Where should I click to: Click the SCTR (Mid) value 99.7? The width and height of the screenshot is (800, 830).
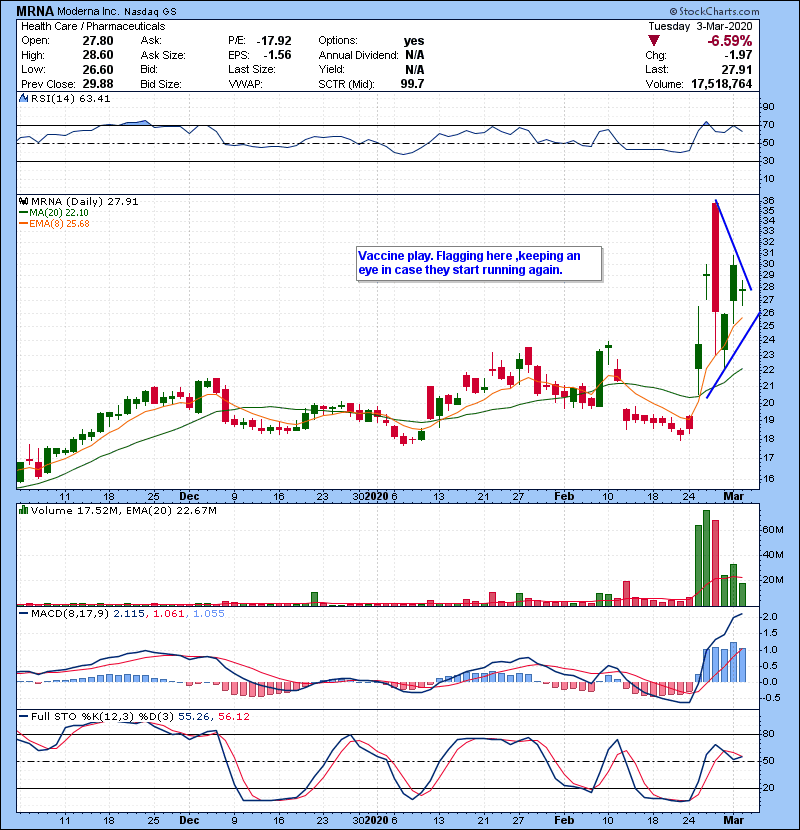pyautogui.click(x=412, y=84)
